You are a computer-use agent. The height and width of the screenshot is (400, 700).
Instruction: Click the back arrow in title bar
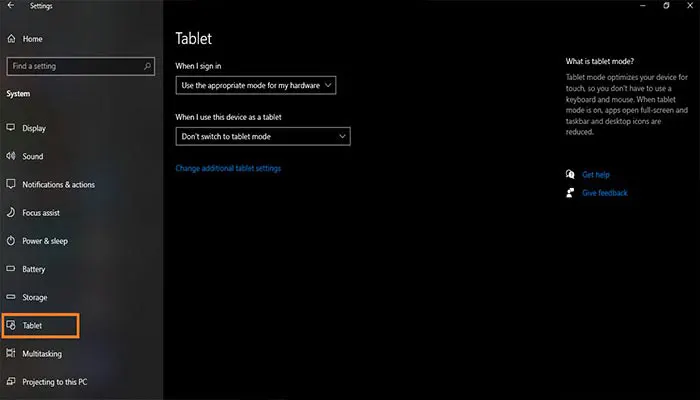coord(11,6)
